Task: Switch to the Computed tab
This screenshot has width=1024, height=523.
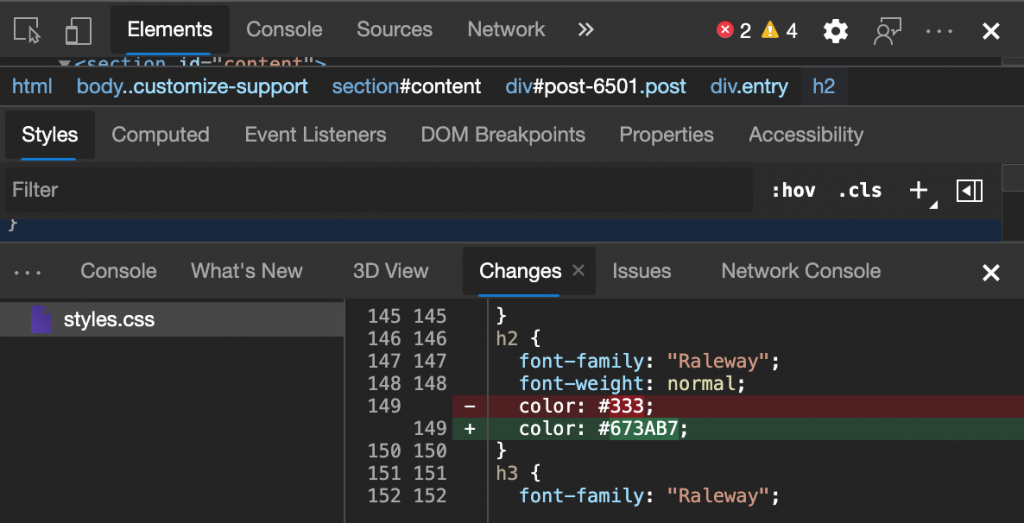Action: click(160, 135)
